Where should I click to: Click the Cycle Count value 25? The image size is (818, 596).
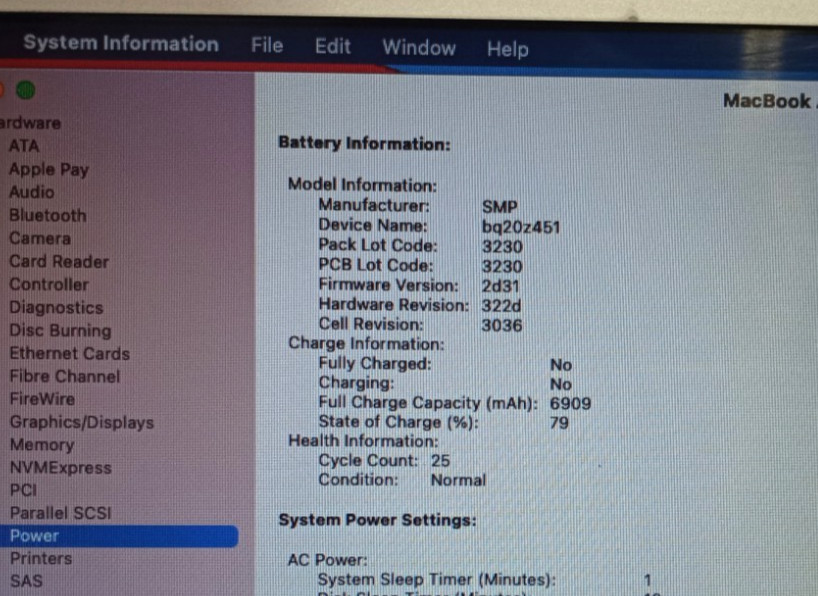440,460
